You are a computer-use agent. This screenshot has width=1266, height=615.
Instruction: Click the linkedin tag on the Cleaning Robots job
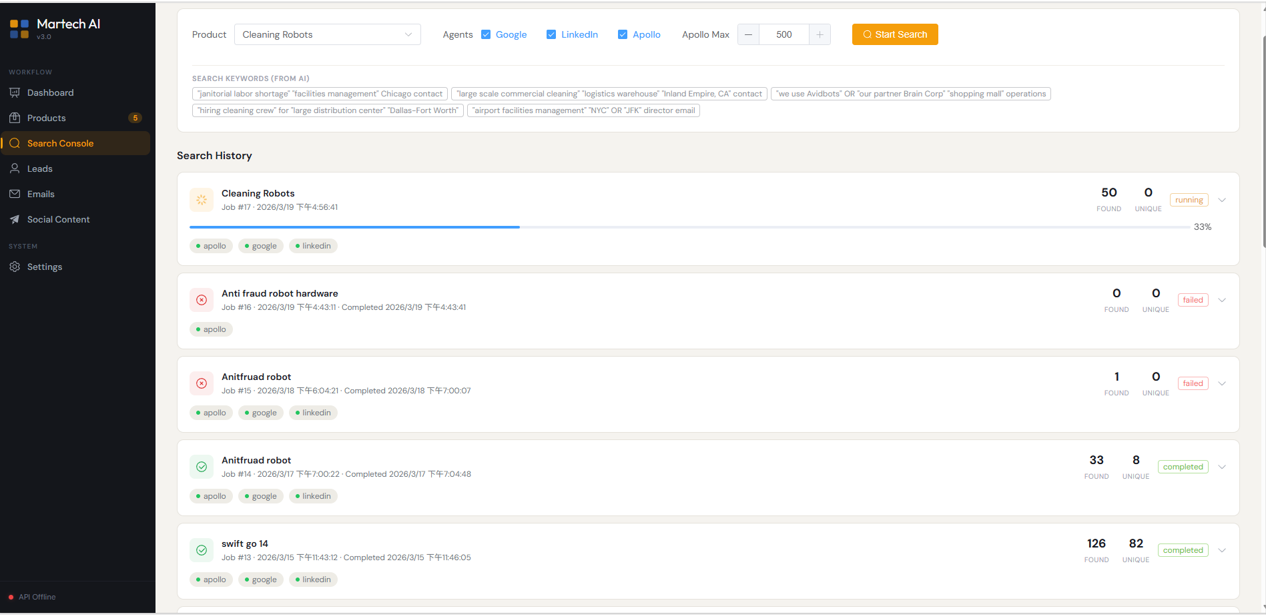pos(313,246)
